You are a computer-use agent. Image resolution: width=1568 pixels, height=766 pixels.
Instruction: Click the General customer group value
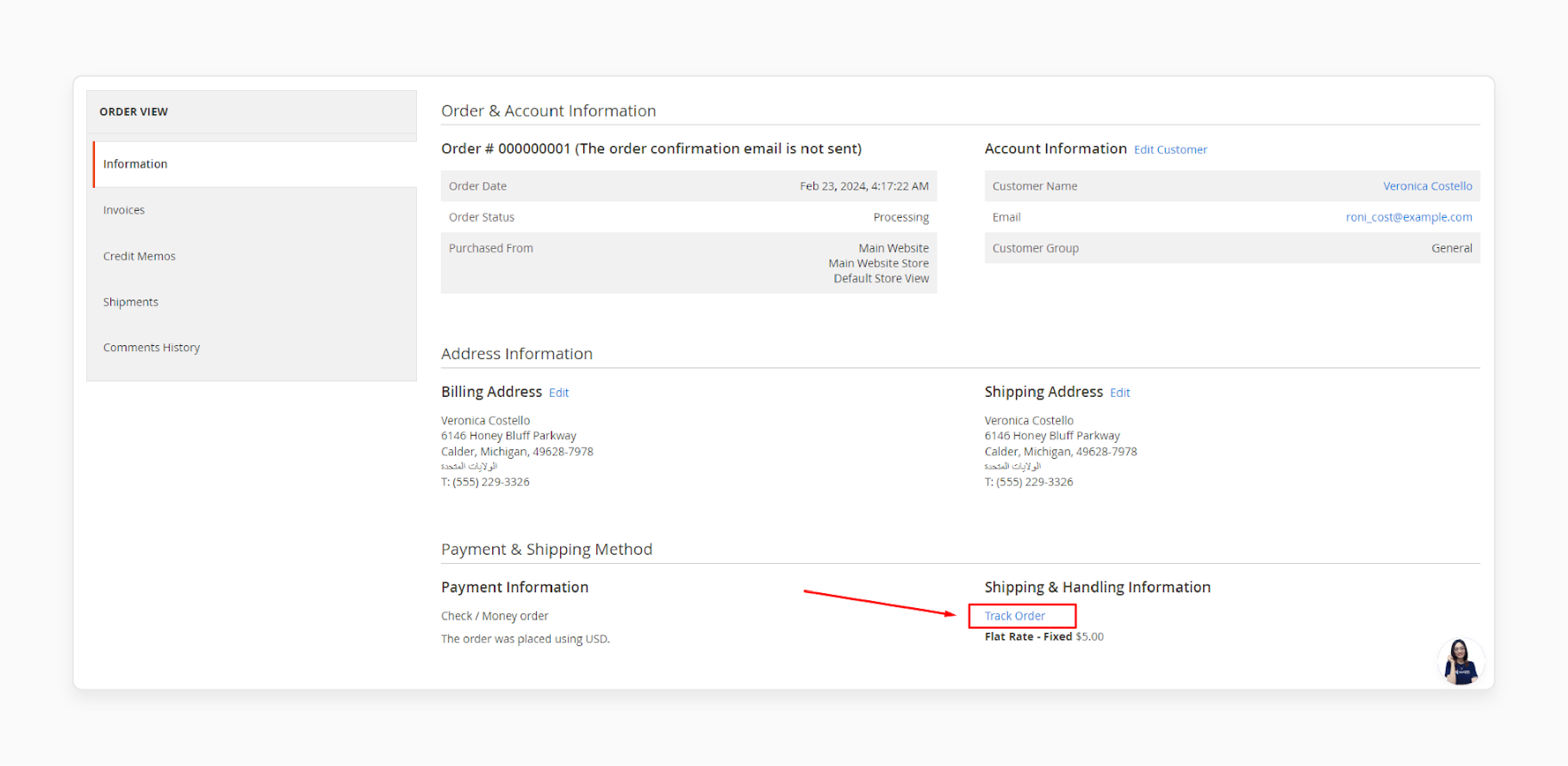1451,248
